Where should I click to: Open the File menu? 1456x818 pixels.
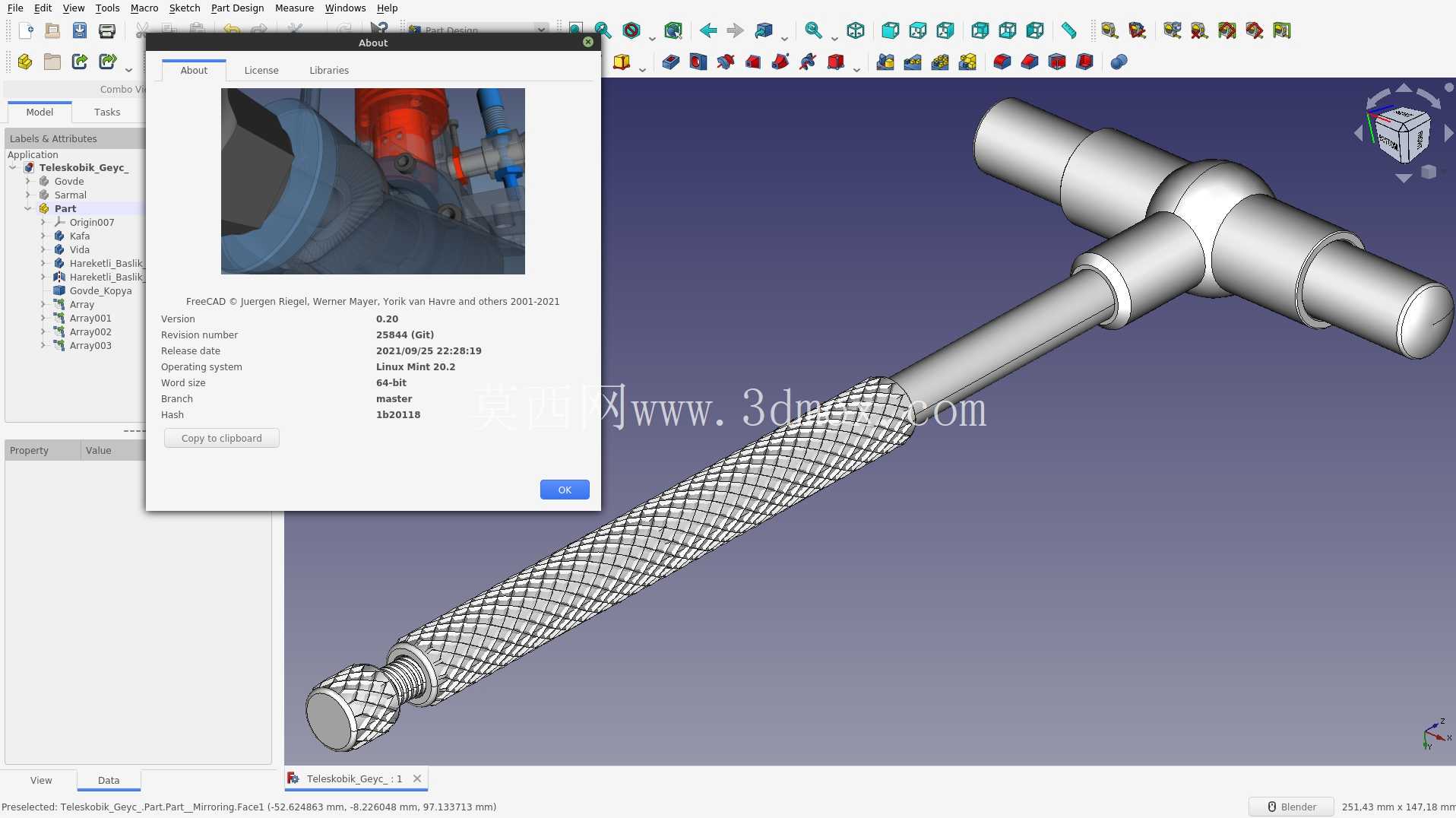(x=15, y=8)
